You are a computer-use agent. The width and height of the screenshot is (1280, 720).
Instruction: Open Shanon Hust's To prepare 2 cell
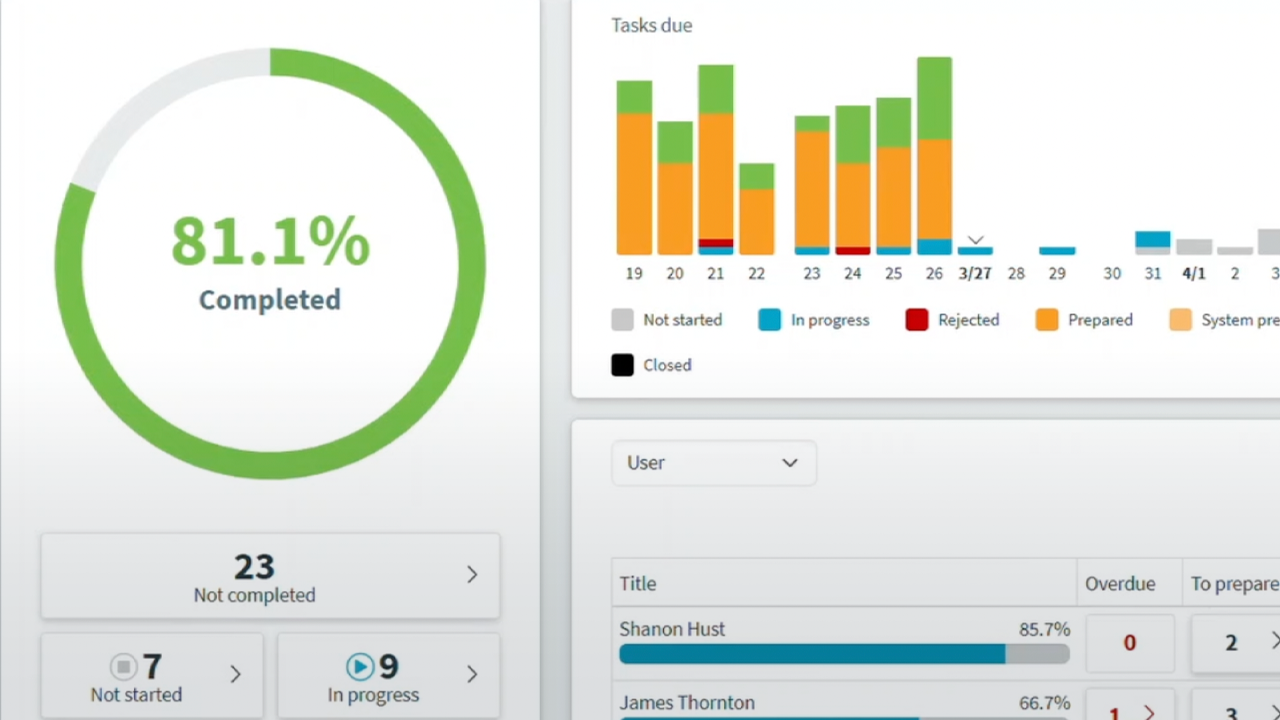click(1236, 643)
